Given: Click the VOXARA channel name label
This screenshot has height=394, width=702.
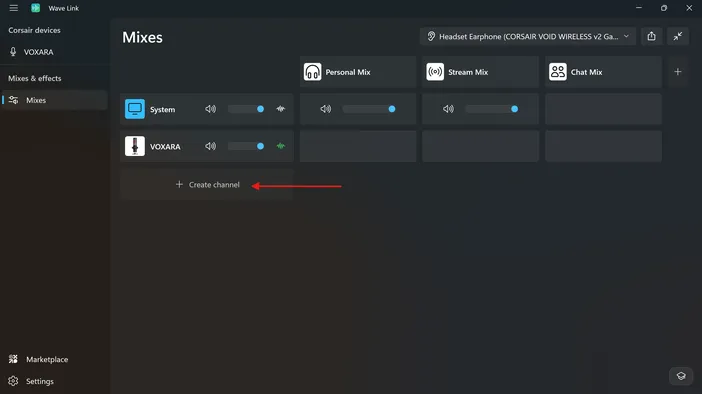Looking at the screenshot, I should [165, 147].
